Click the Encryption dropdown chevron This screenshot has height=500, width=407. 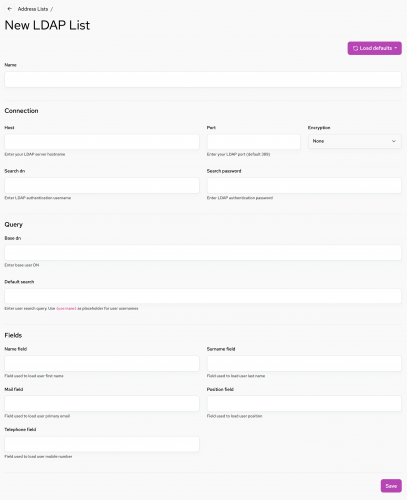394,141
